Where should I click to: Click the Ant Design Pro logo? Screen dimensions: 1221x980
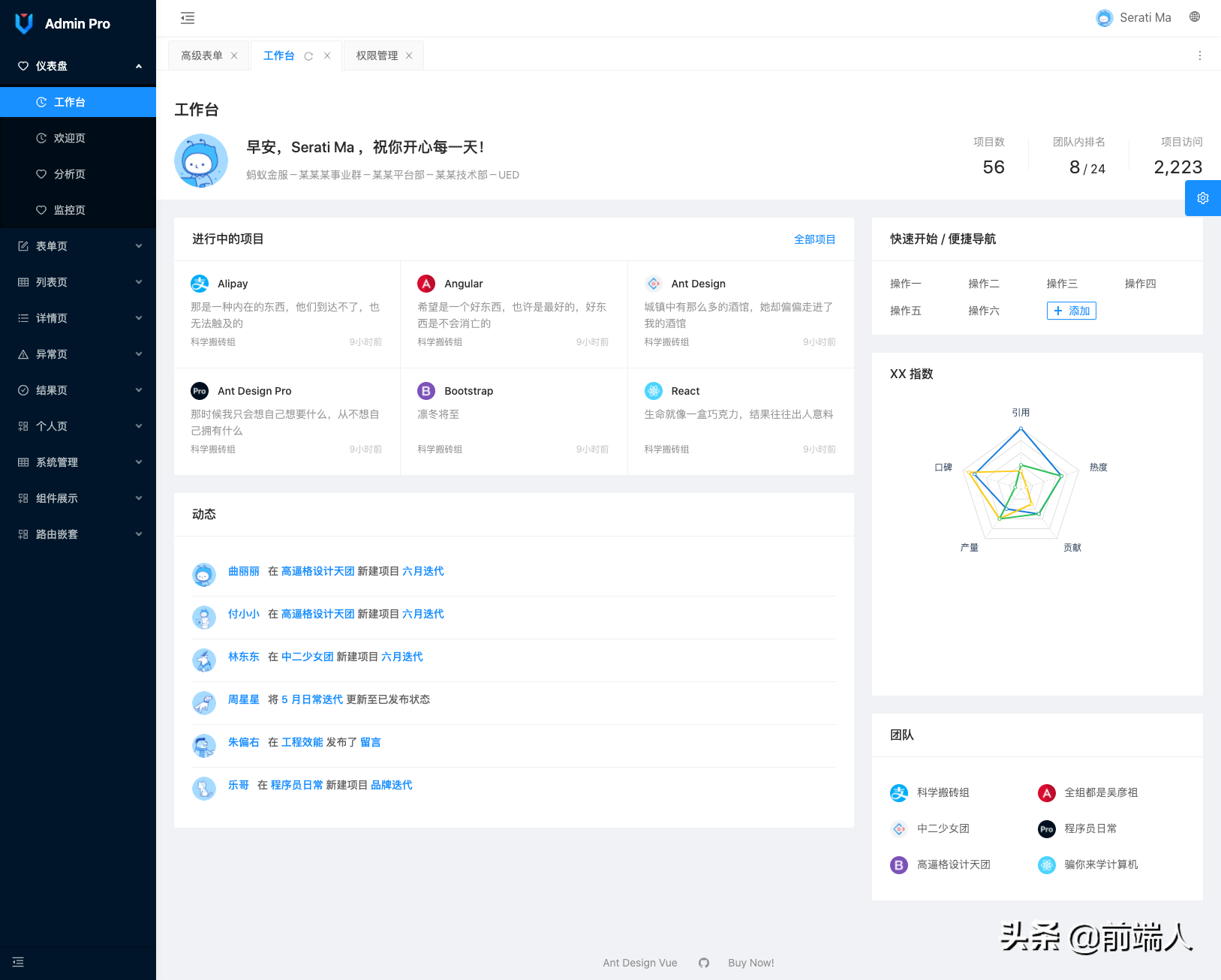[x=199, y=390]
